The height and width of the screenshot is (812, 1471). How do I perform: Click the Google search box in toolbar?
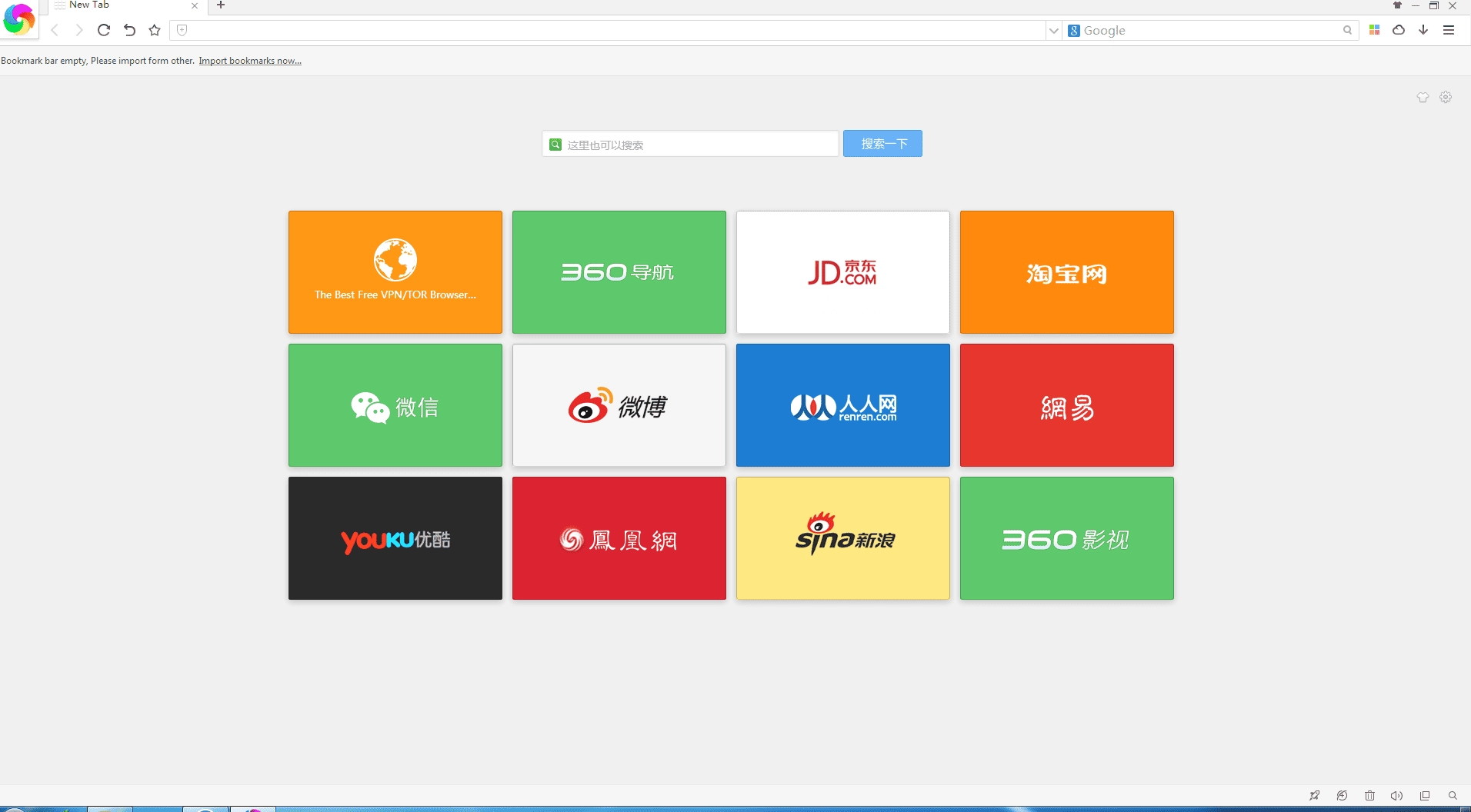[1209, 31]
